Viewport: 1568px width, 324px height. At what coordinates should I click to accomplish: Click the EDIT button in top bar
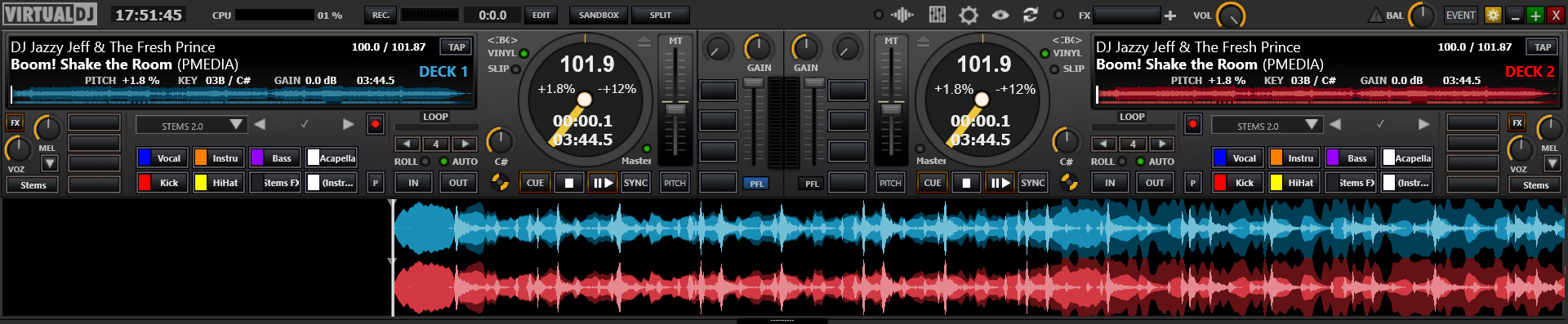(541, 15)
